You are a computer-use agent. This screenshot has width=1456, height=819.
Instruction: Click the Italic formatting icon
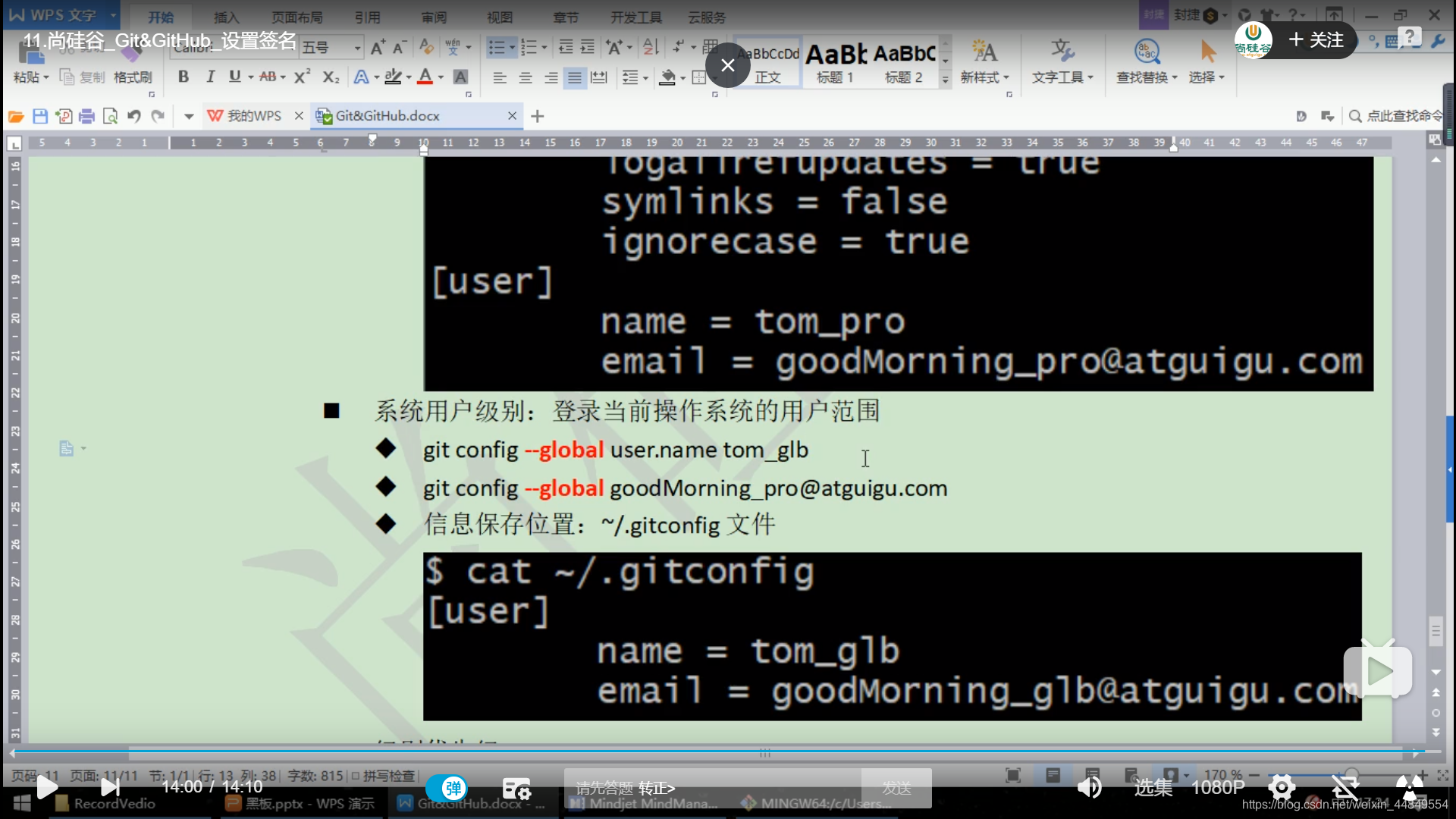[210, 77]
